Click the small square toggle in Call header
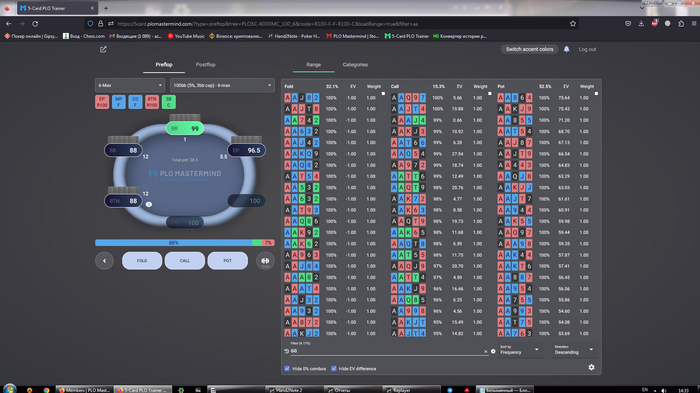 pyautogui.click(x=490, y=93)
